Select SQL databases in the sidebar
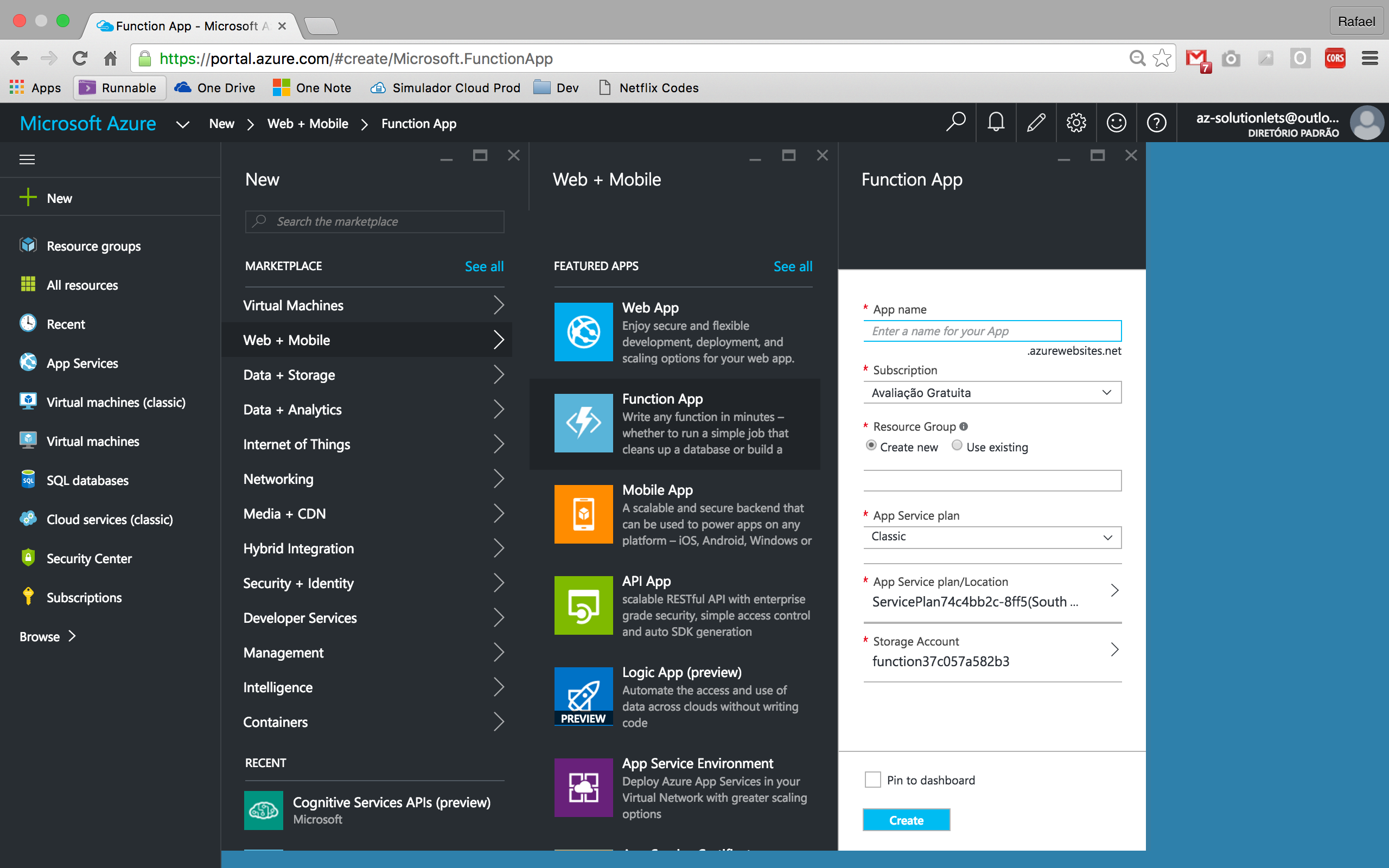Screen dimensions: 1389x868 click(87, 481)
